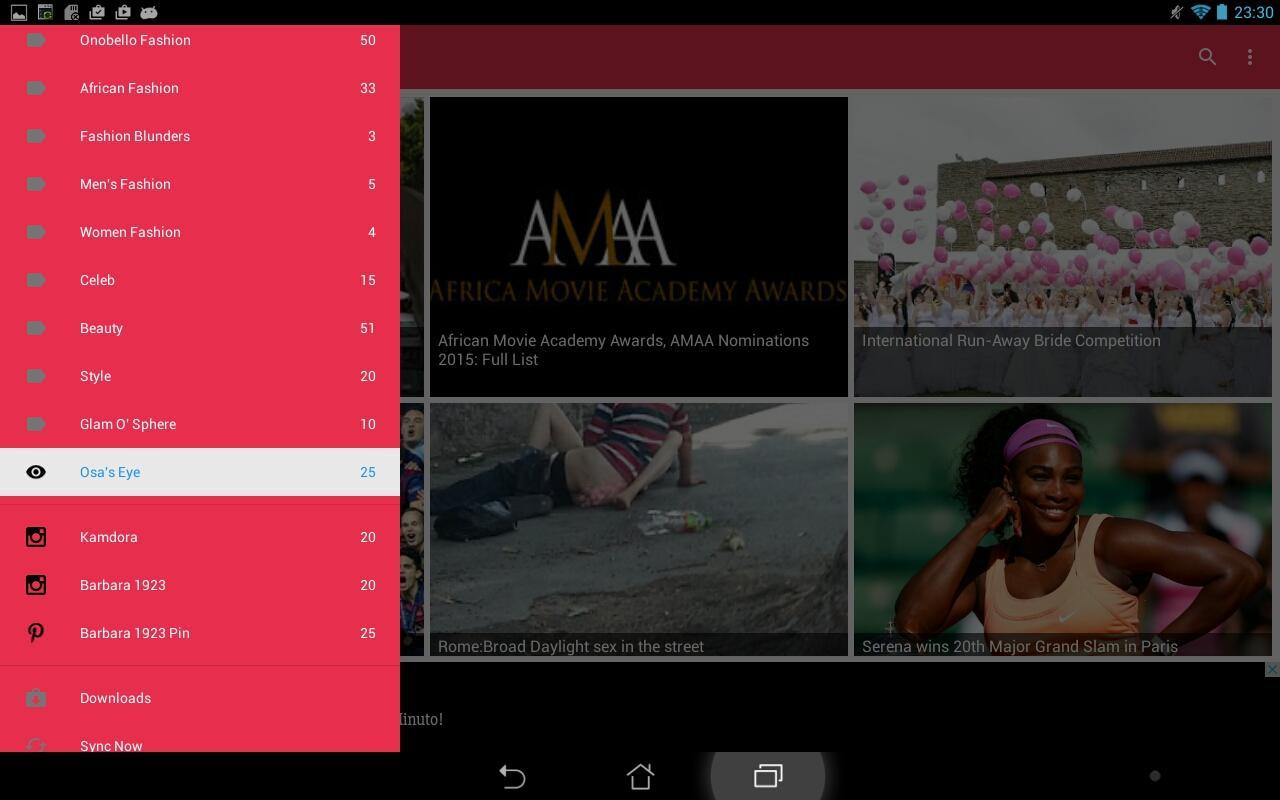The image size is (1280, 800).
Task: Select Glam O' Sphere in the sidebar
Action: pyautogui.click(x=128, y=424)
